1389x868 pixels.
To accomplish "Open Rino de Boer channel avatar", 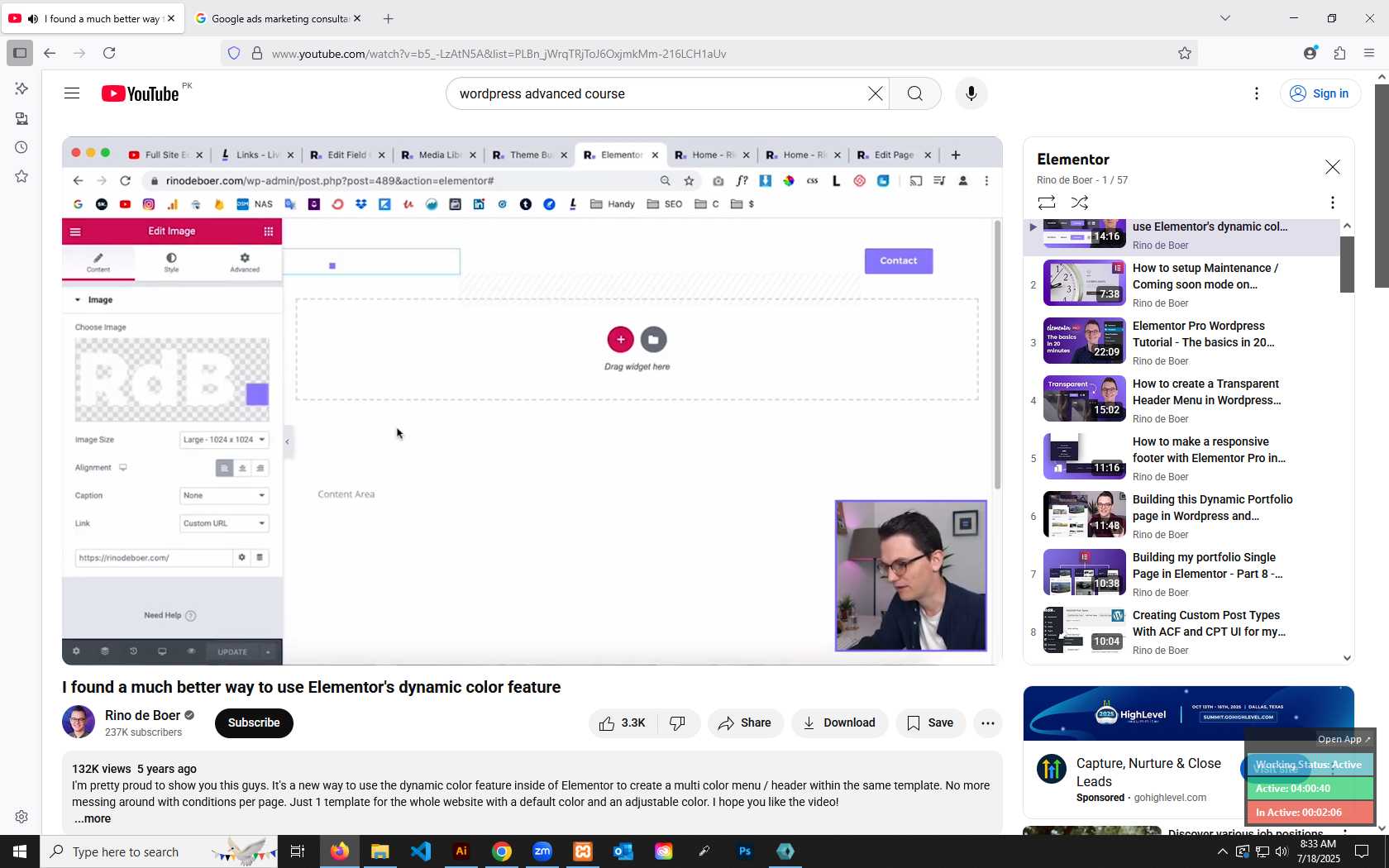I will tap(79, 722).
